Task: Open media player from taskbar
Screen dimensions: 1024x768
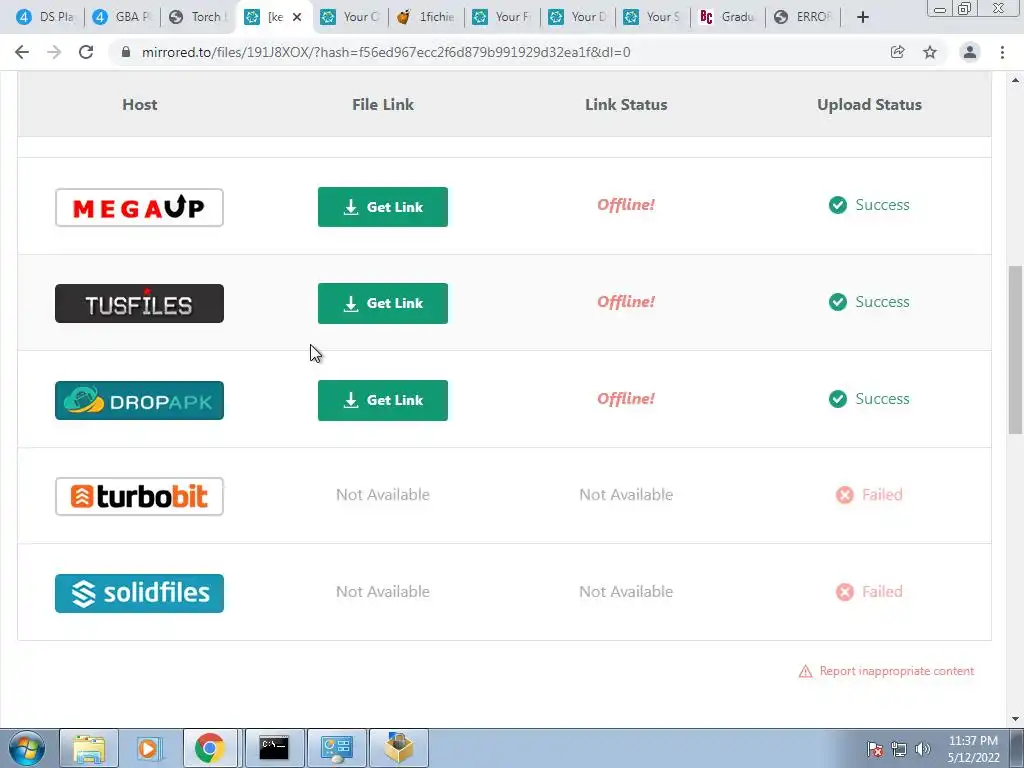Action: (148, 748)
